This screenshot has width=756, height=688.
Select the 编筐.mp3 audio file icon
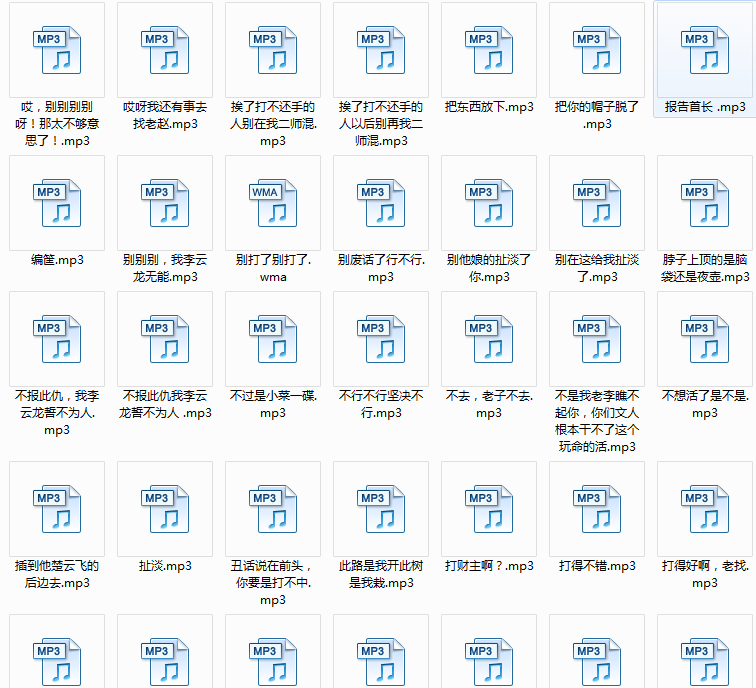pyautogui.click(x=57, y=203)
